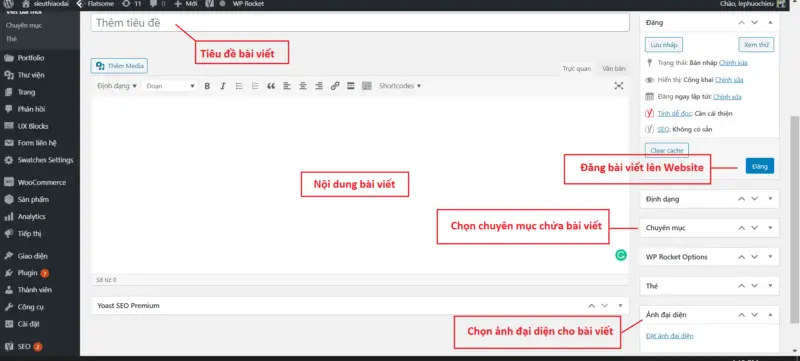
Task: Edit Trạng thái status via Chỉnh sửa
Action: point(733,63)
